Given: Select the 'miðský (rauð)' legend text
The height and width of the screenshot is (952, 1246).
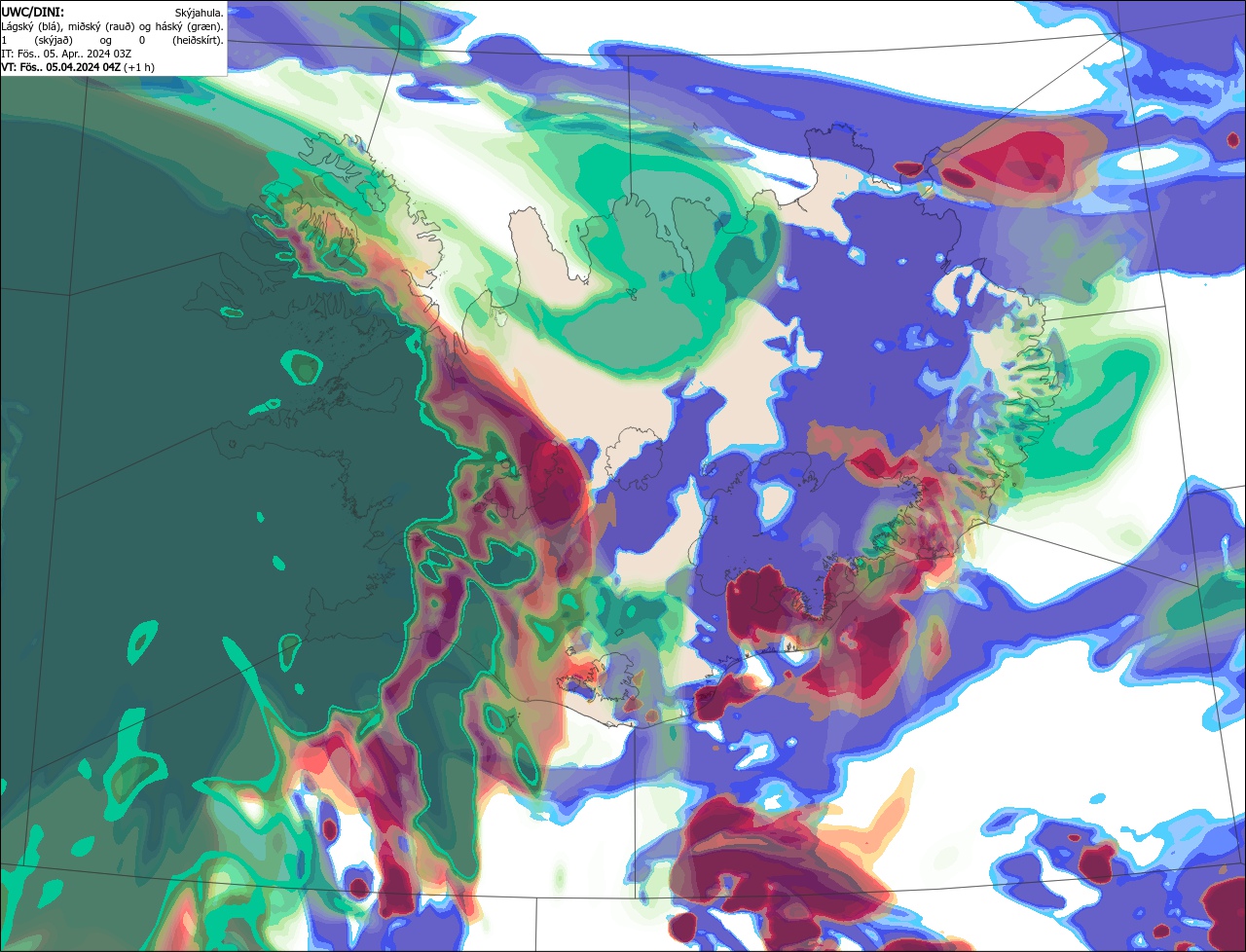Looking at the screenshot, I should 101,27.
